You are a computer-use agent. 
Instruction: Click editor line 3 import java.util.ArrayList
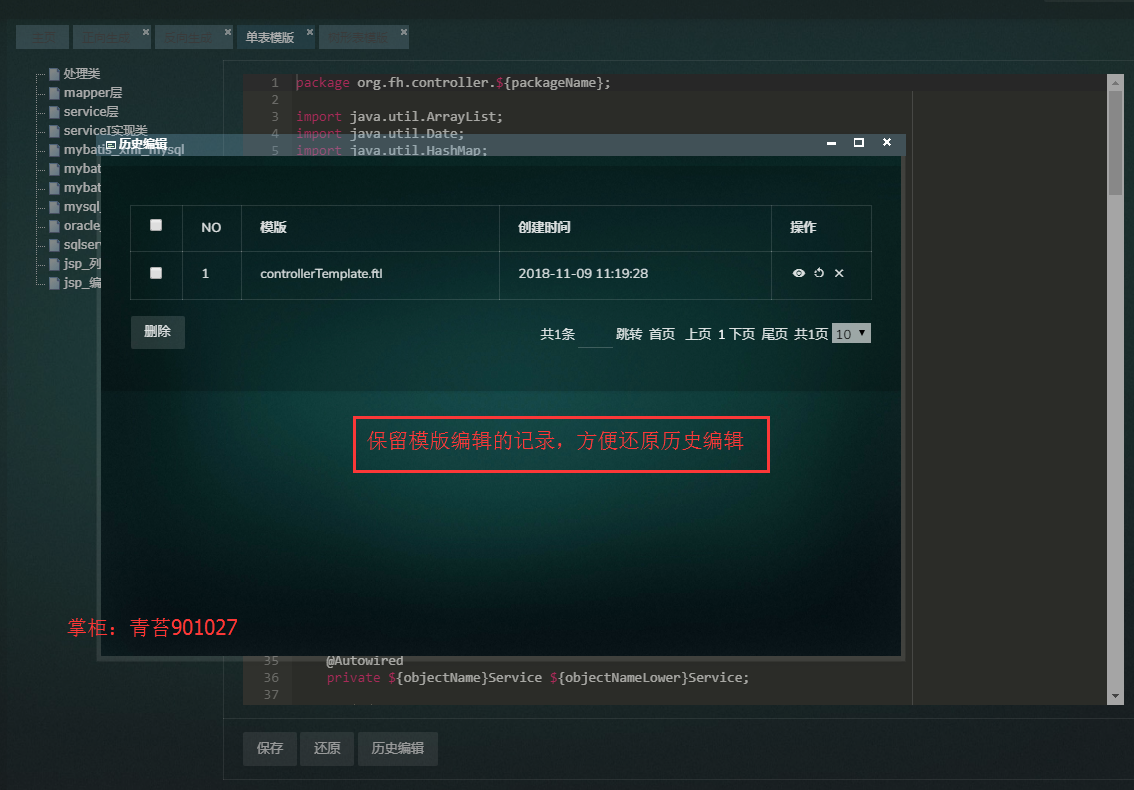[x=399, y=116]
